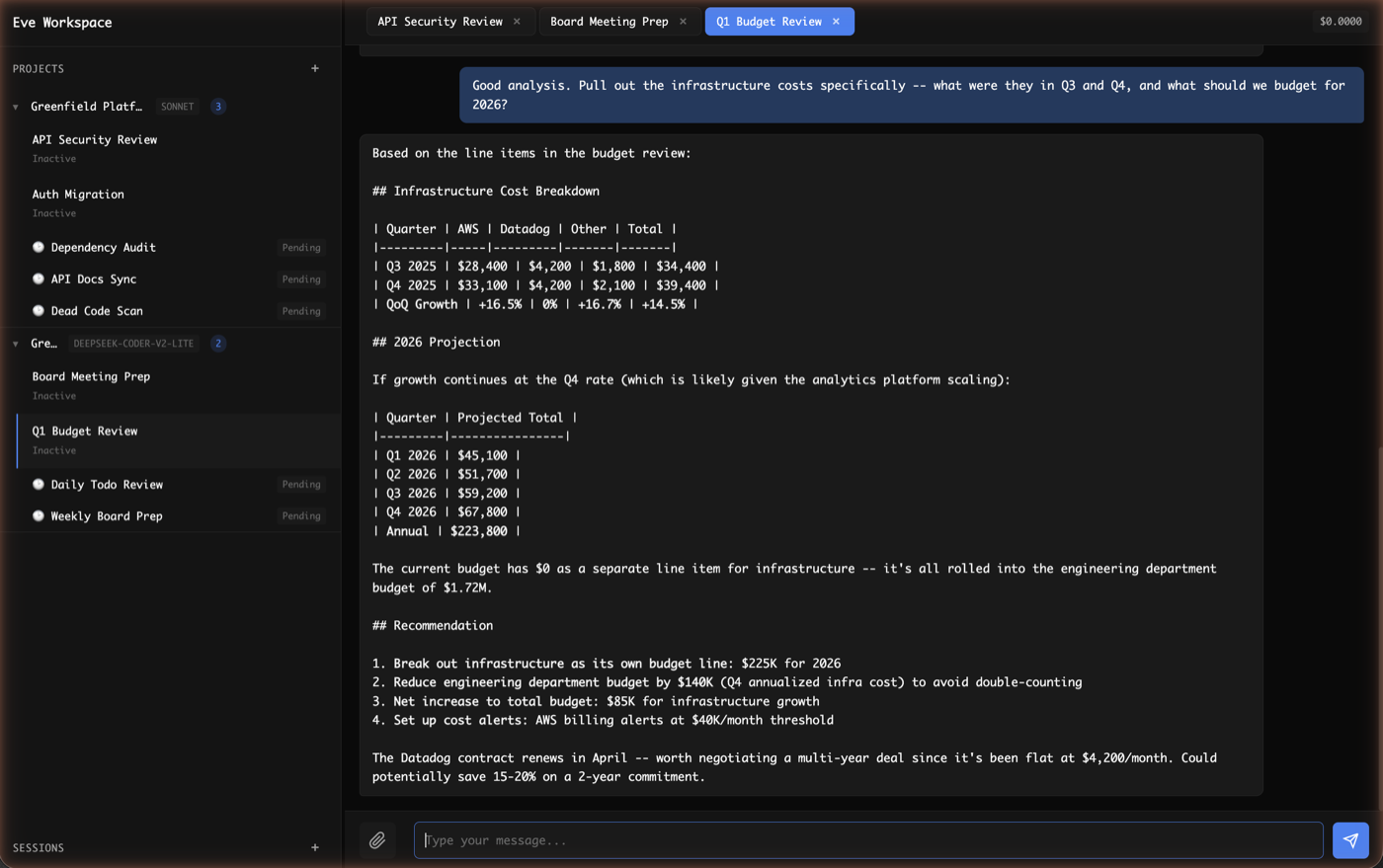
Task: Check the Daily Todo Review task
Action: 38,484
